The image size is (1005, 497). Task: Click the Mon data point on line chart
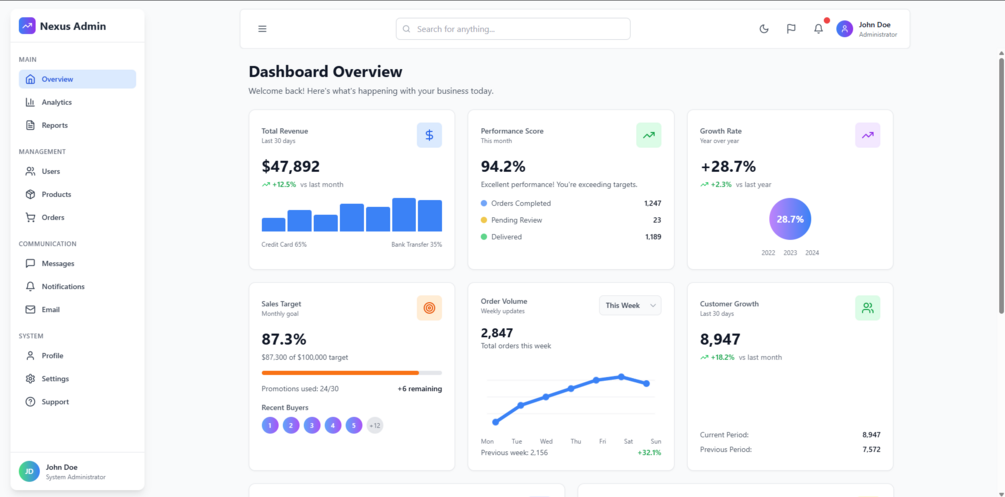click(495, 422)
